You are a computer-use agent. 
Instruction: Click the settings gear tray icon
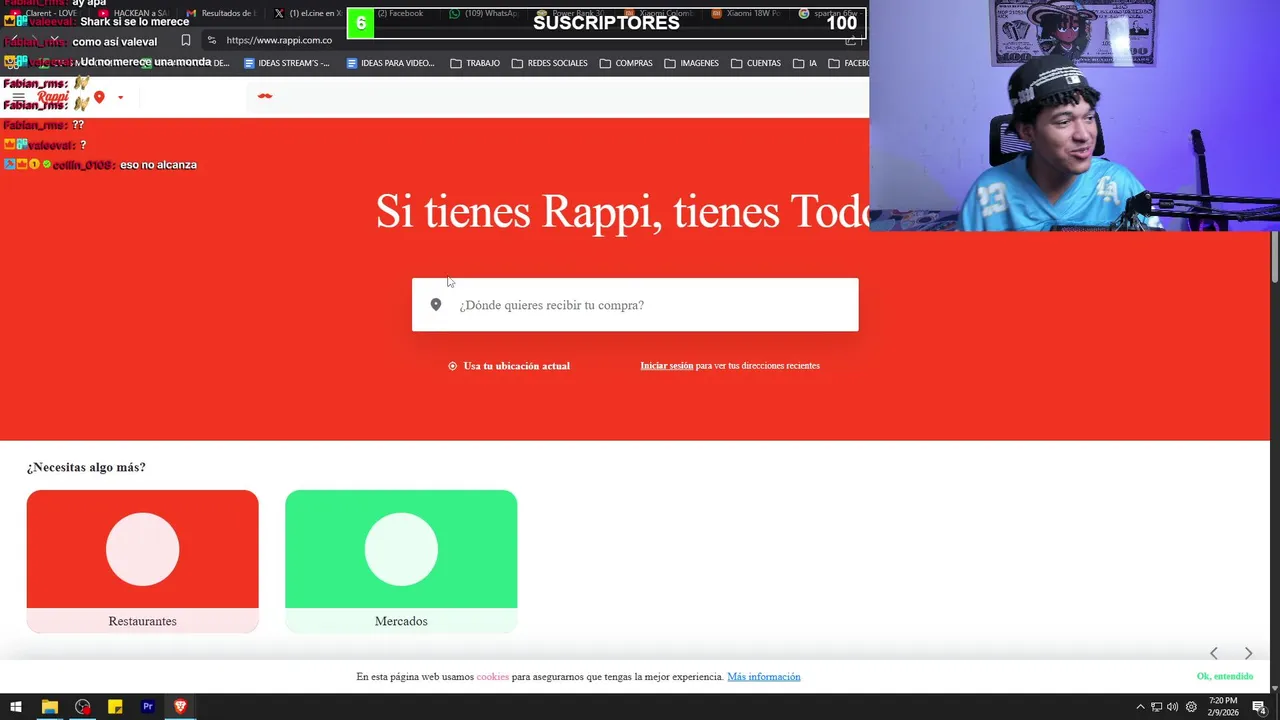[1191, 707]
